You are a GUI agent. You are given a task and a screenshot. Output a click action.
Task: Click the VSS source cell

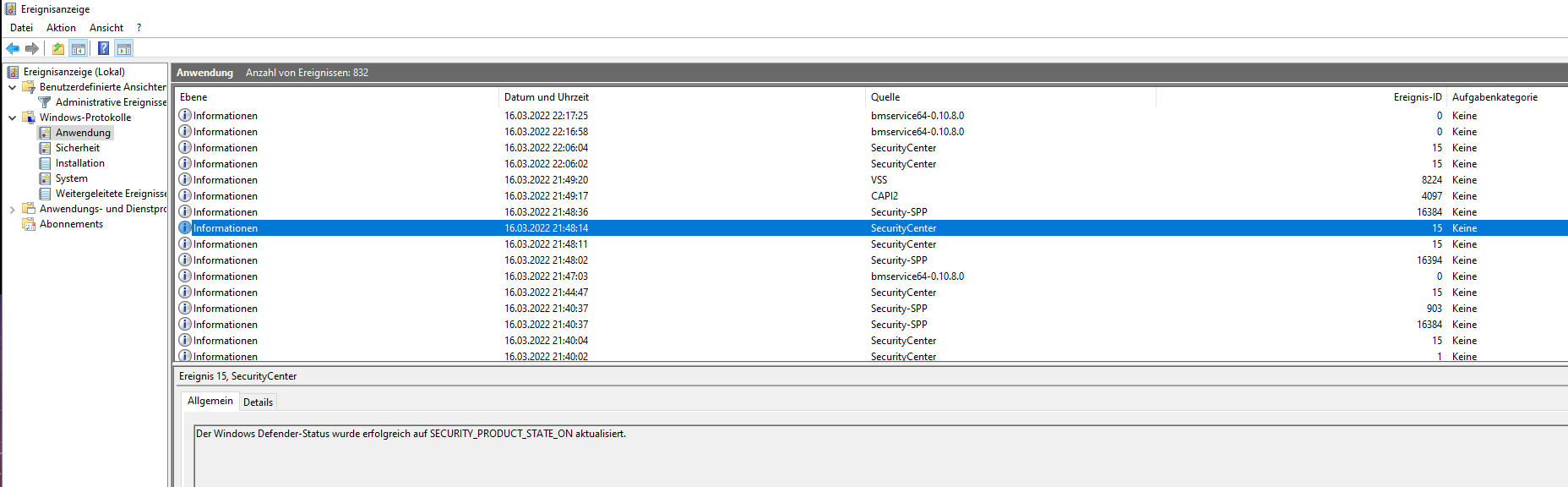(879, 179)
